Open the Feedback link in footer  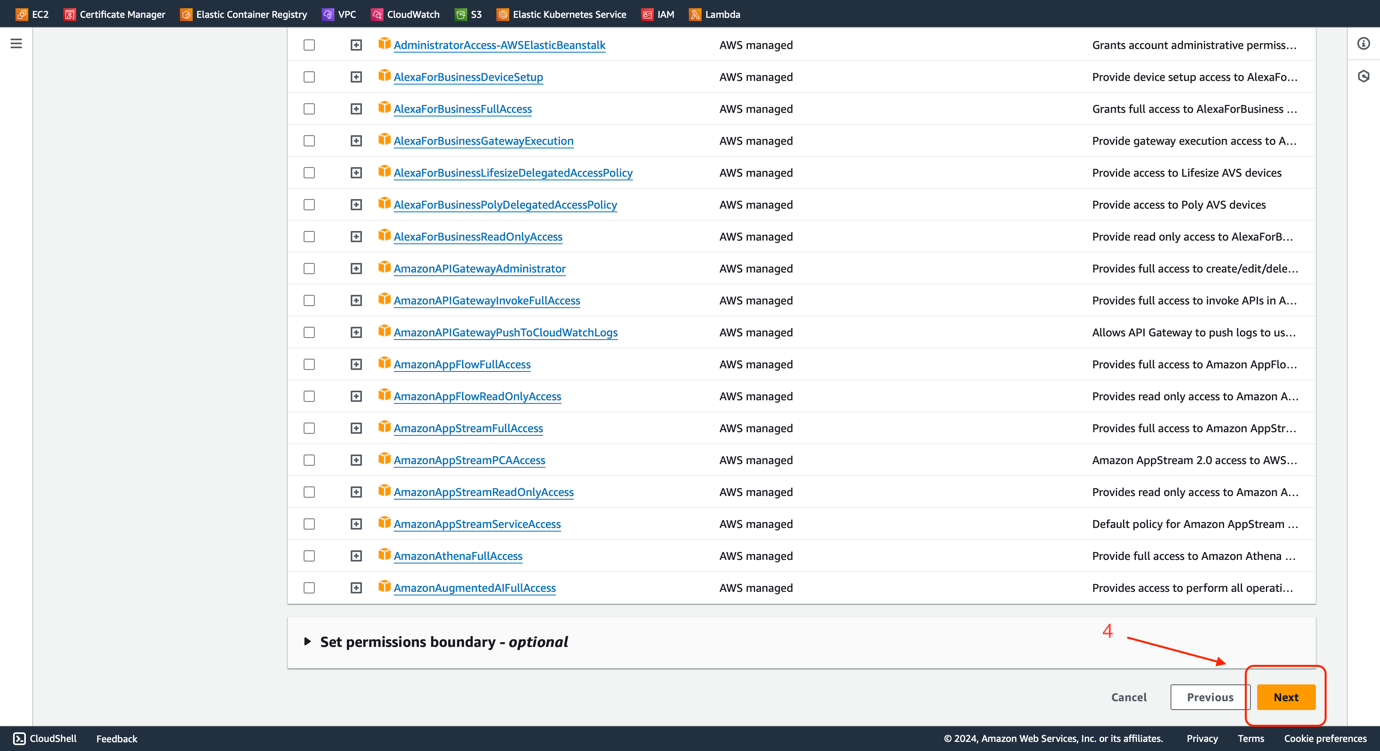(x=117, y=739)
